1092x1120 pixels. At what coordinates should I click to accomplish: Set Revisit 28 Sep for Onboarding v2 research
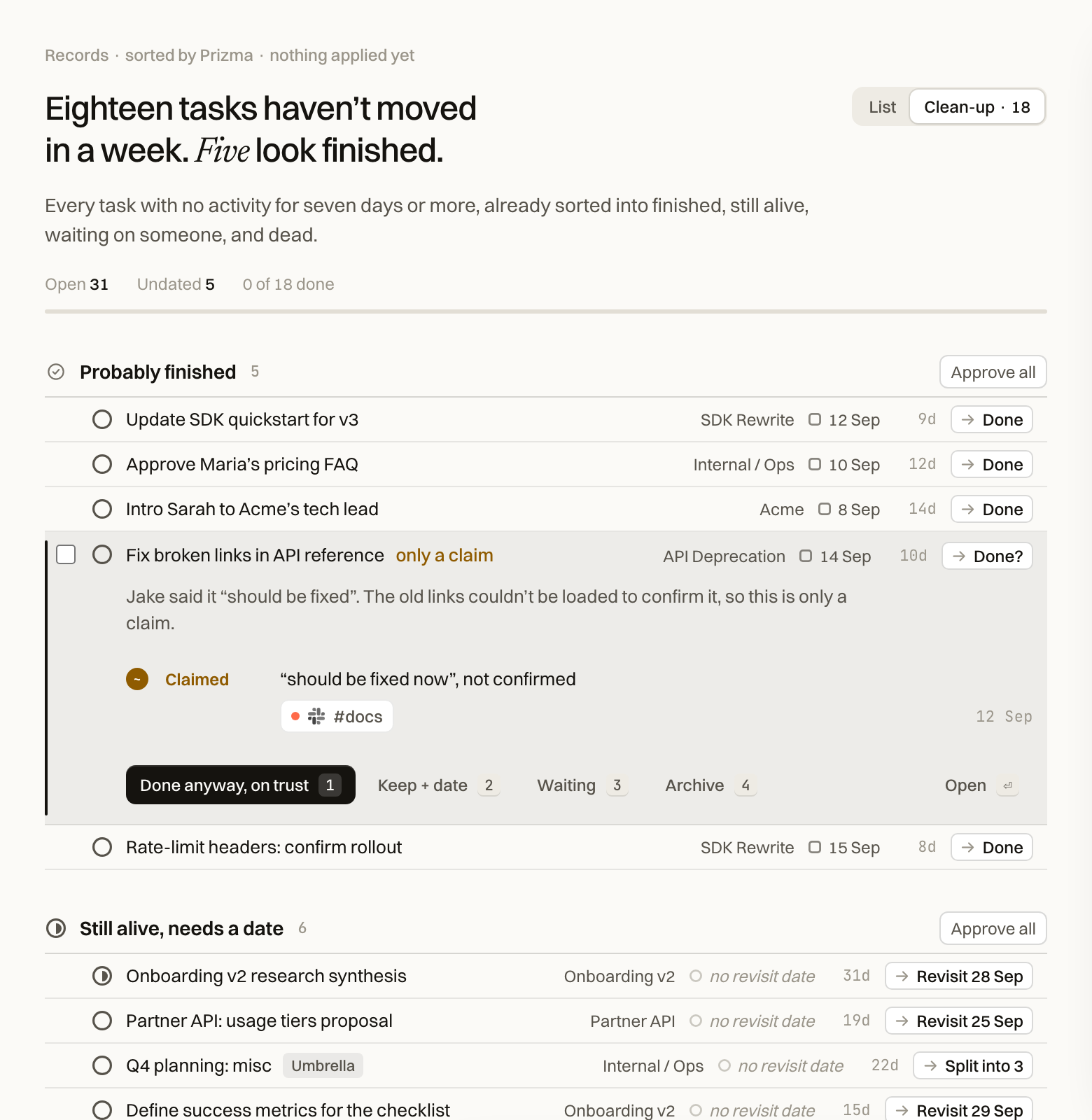point(959,976)
